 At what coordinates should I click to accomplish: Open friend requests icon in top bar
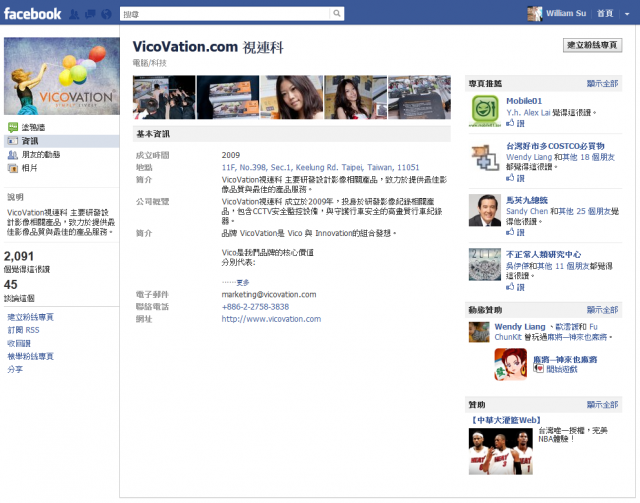[x=74, y=14]
